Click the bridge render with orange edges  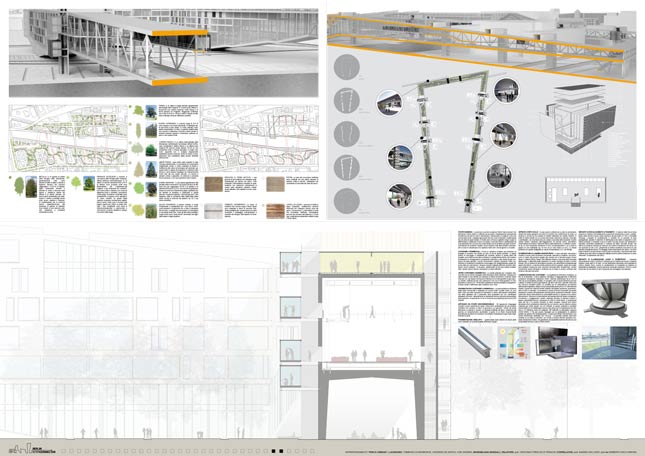click(x=163, y=53)
